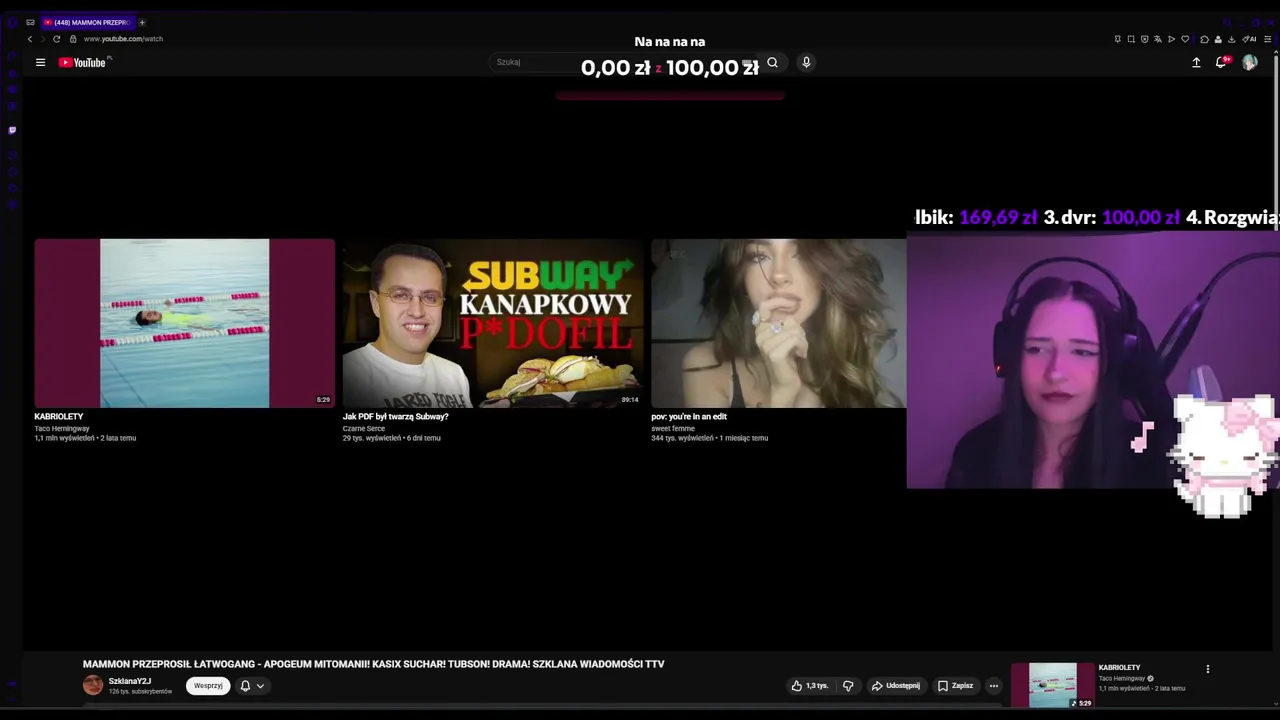Open YouTube notifications bell
The image size is (1280, 720).
pyautogui.click(x=1221, y=62)
